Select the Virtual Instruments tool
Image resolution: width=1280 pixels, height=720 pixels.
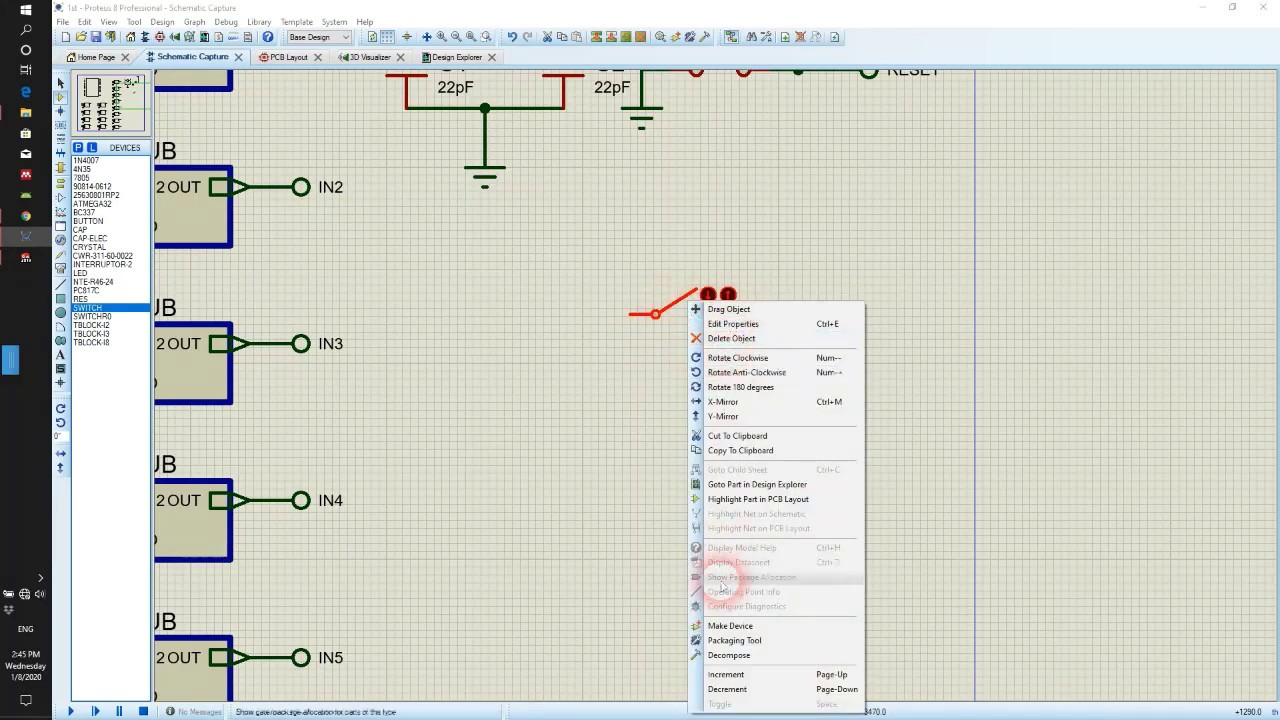click(x=61, y=268)
